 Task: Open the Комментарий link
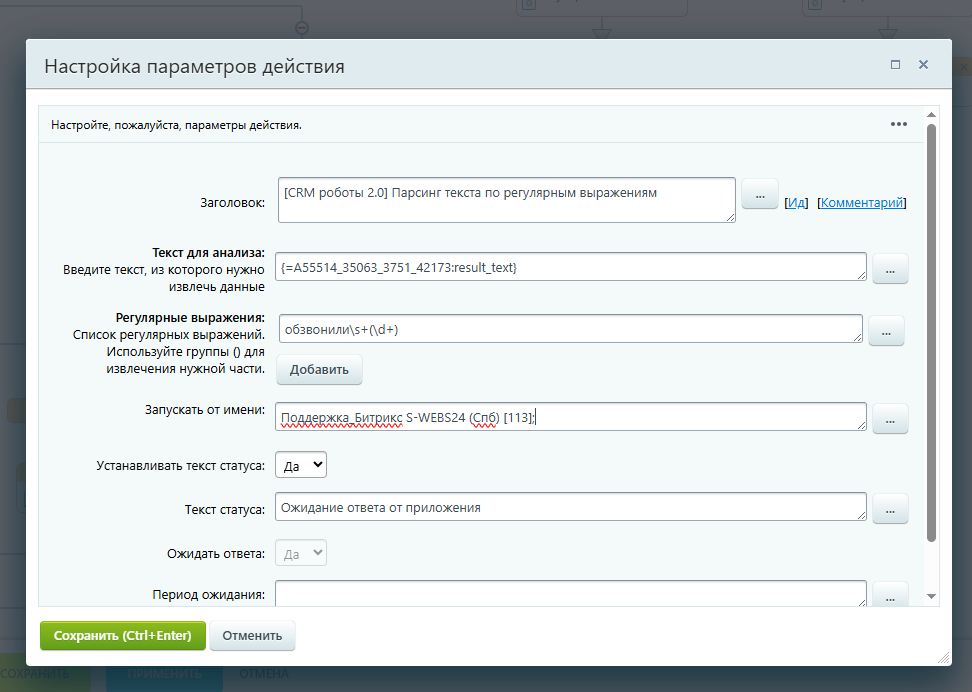click(861, 202)
